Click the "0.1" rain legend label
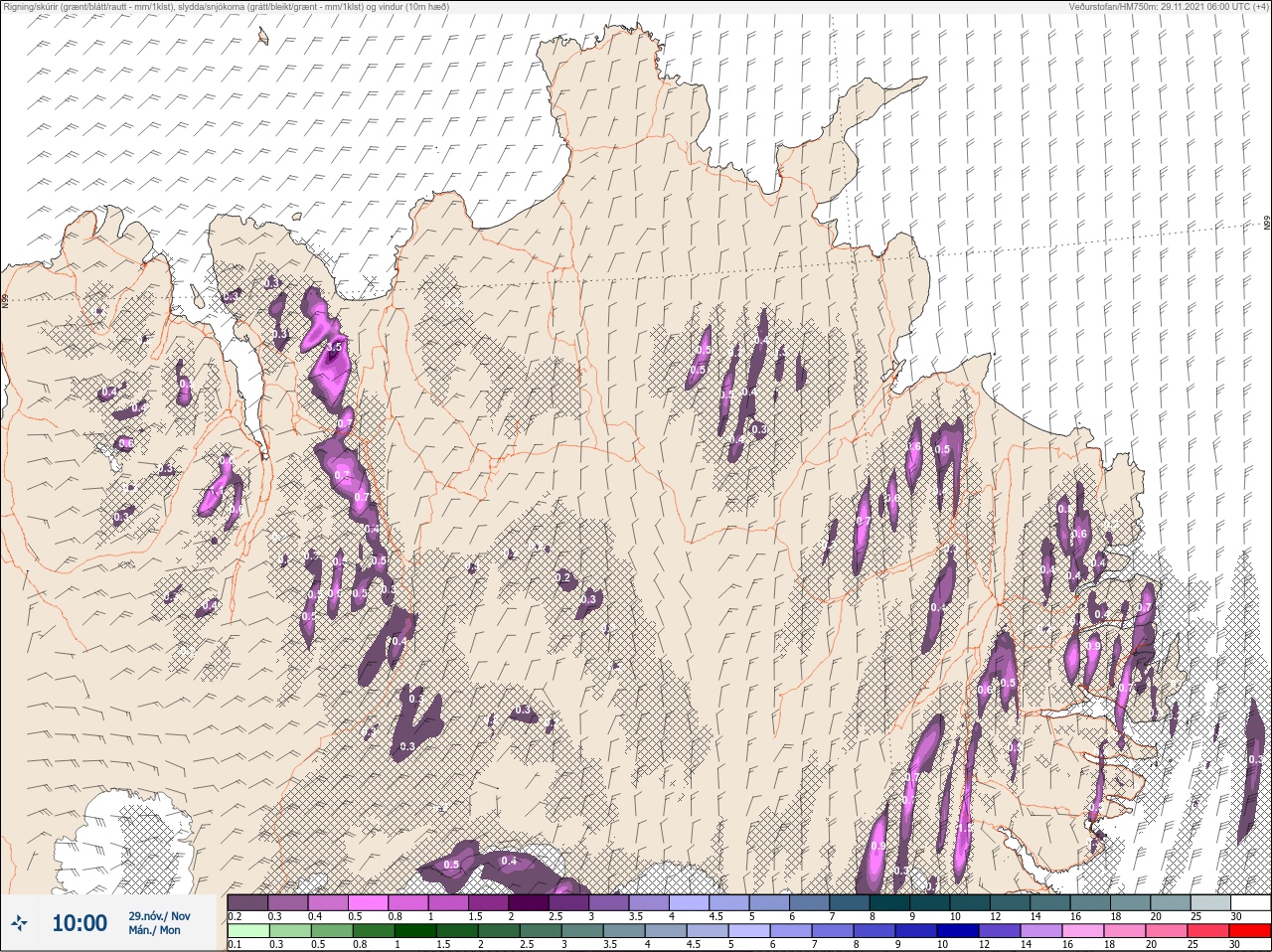The width and height of the screenshot is (1272, 952). coord(235,944)
